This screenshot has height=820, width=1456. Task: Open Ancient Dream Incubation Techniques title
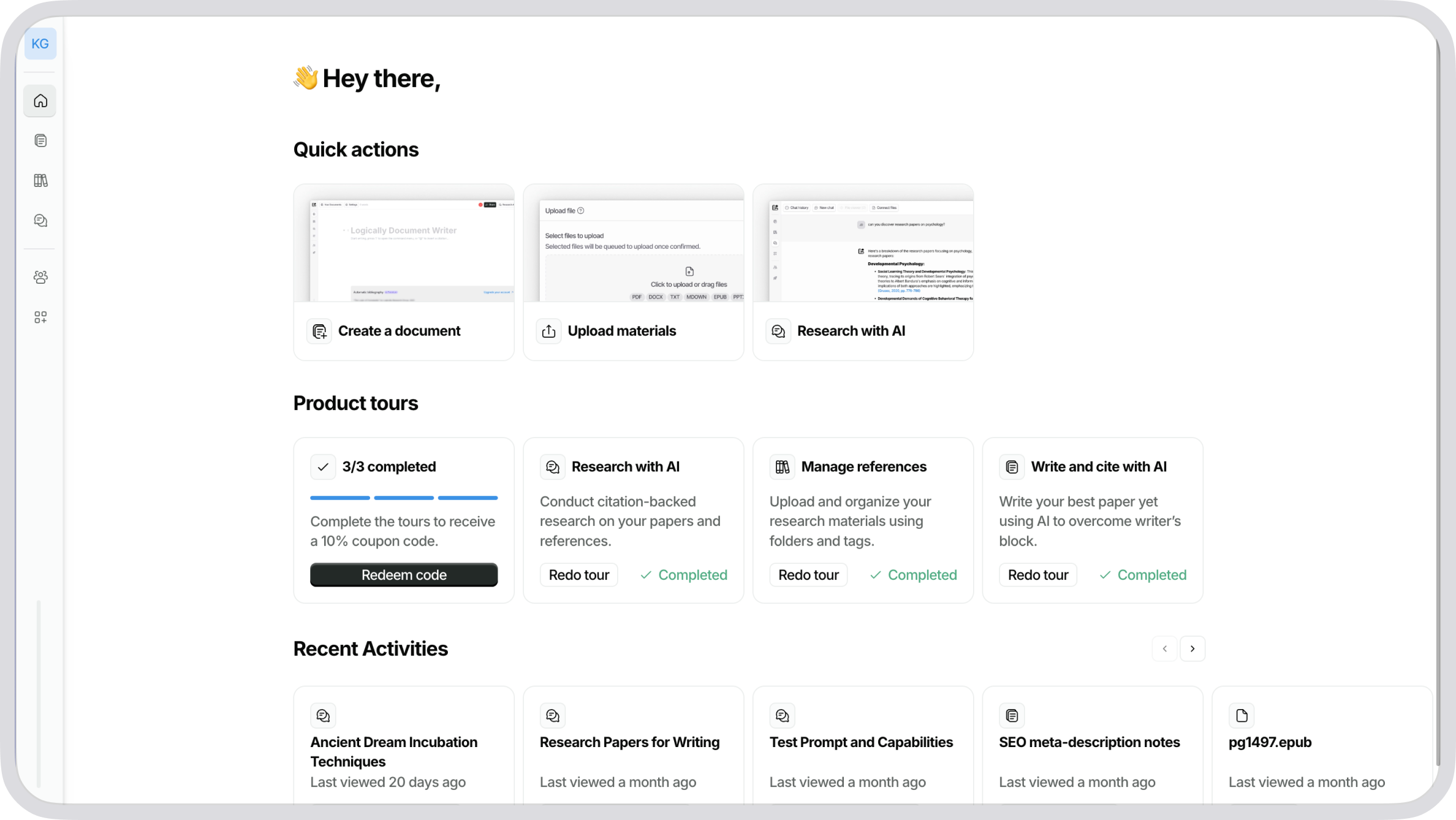tap(393, 752)
